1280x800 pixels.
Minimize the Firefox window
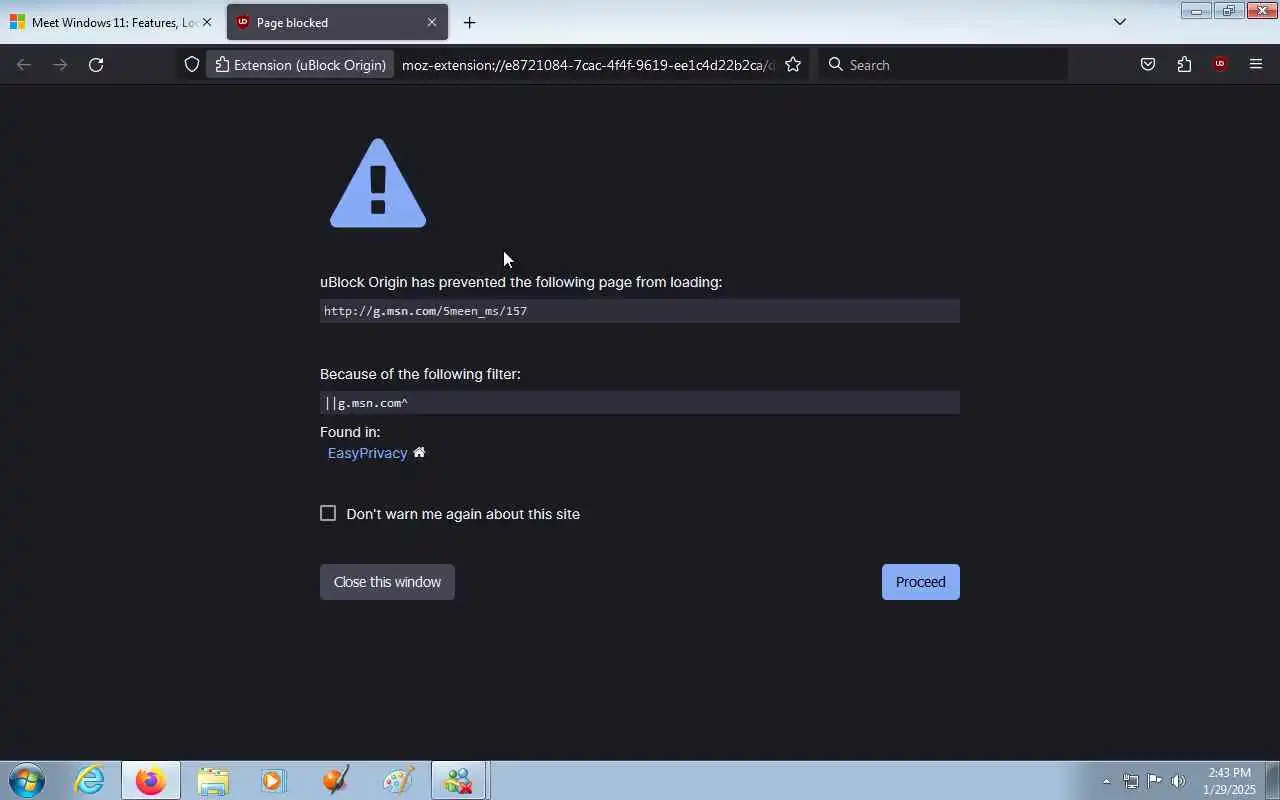(x=1196, y=11)
